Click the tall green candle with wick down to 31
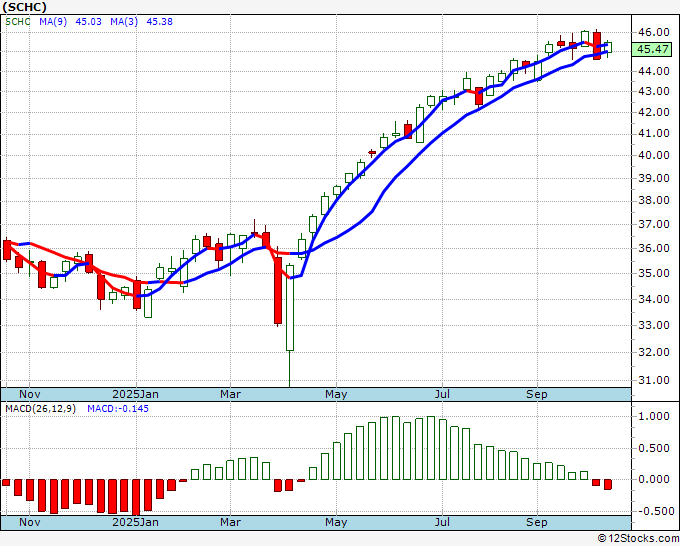 (290, 308)
